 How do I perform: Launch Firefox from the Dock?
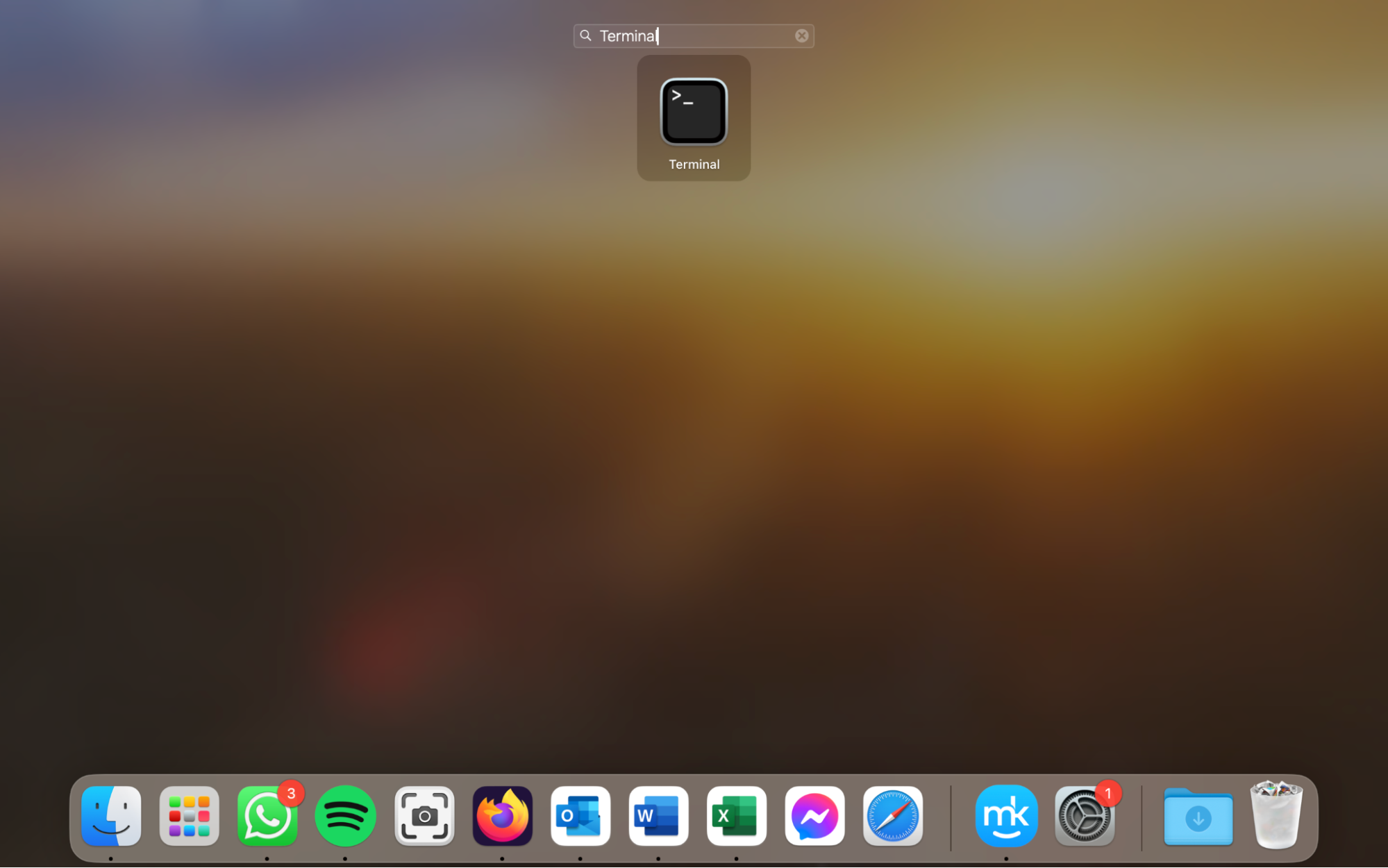tap(502, 816)
